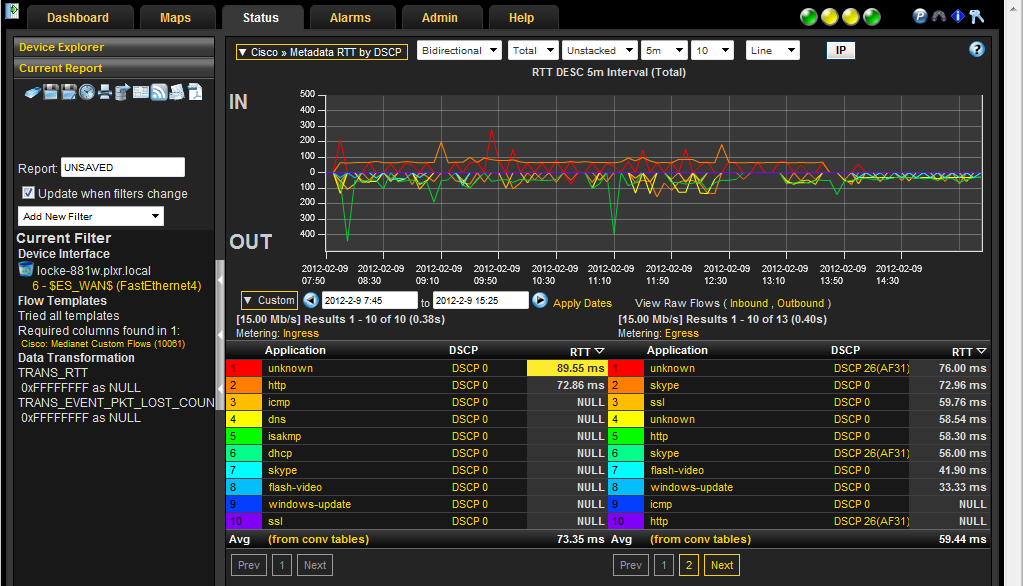Click the Apply Dates link
1023x586 pixels.
pos(582,303)
